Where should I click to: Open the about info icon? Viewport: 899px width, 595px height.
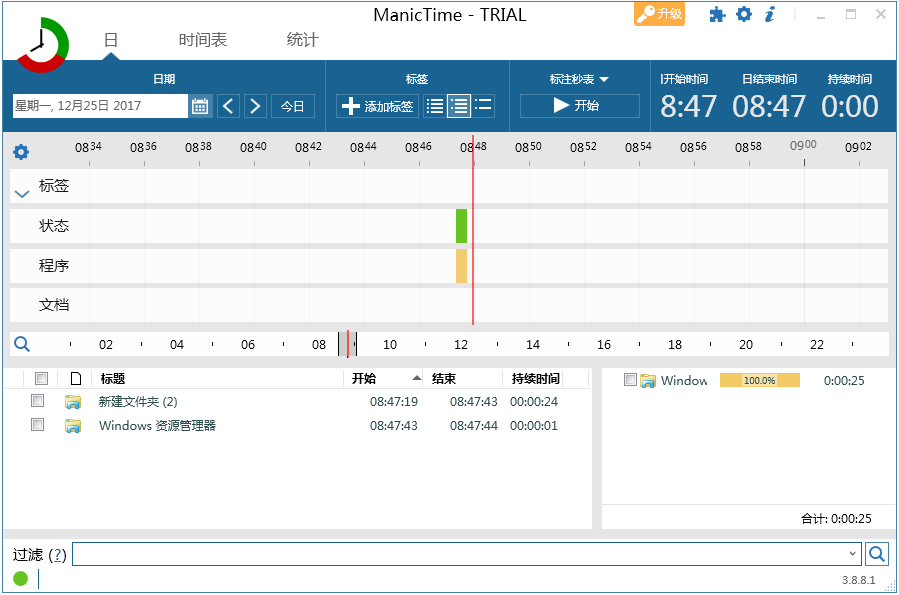pyautogui.click(x=769, y=14)
